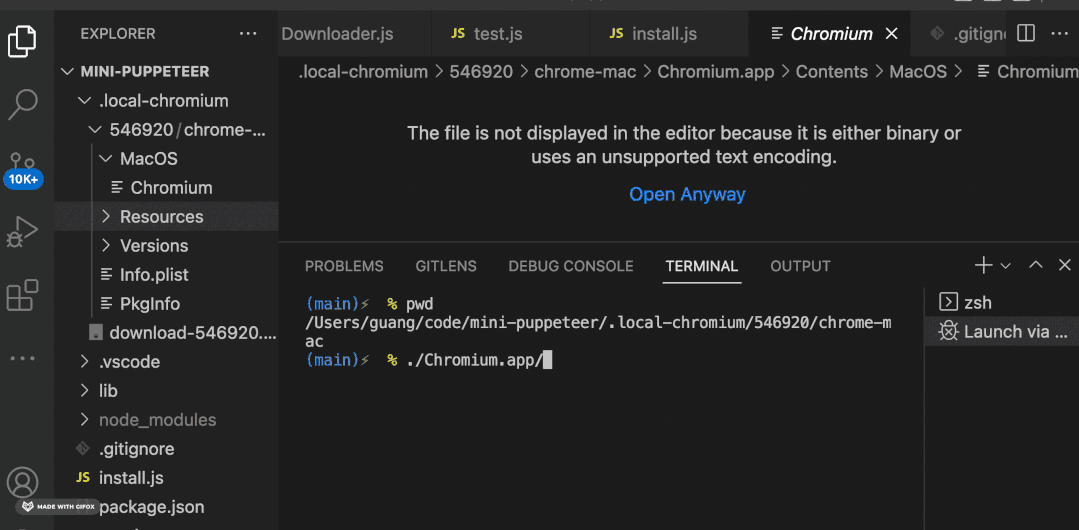Open the Extensions view
The height and width of the screenshot is (530, 1079).
click(x=22, y=295)
